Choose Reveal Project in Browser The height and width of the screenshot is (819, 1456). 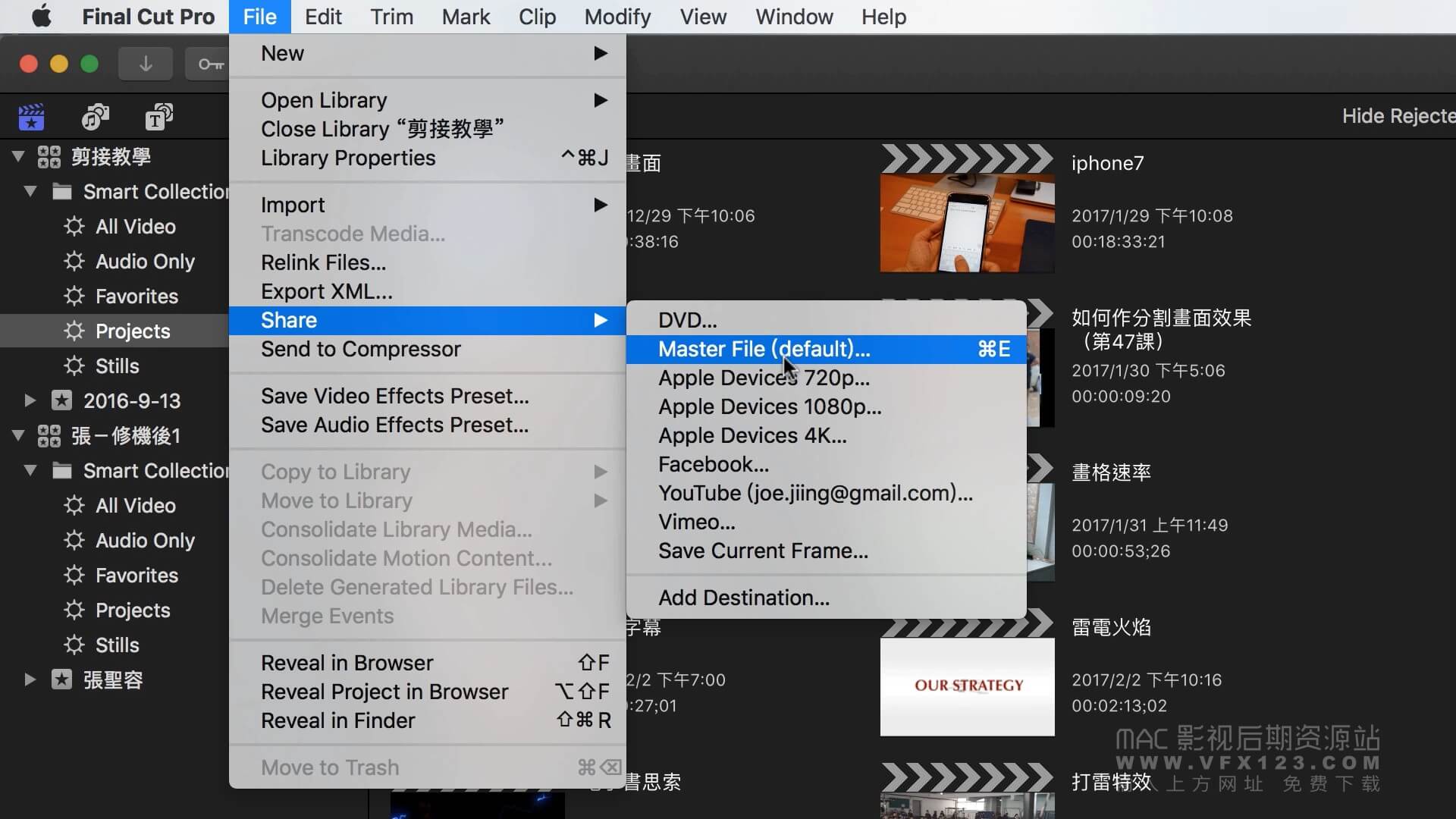tap(428, 692)
